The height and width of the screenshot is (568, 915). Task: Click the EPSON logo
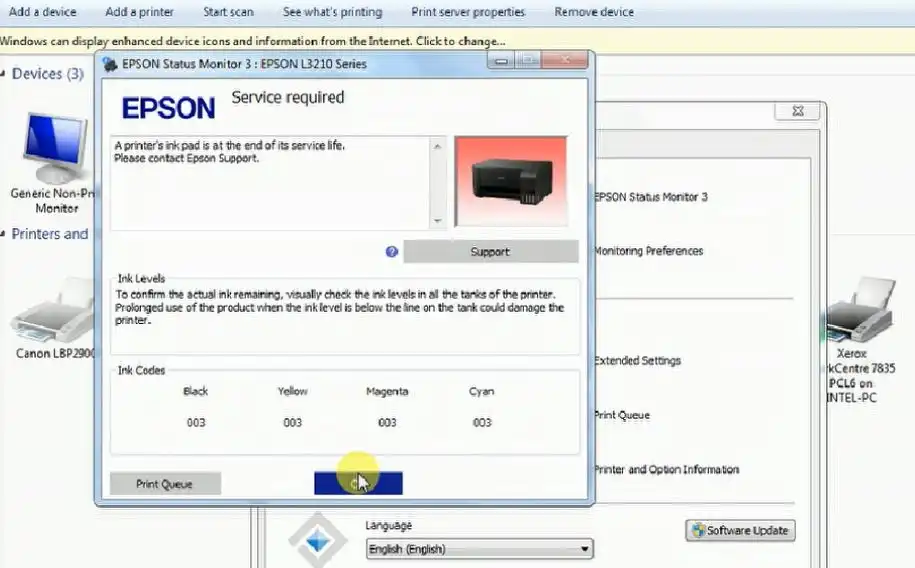[168, 109]
